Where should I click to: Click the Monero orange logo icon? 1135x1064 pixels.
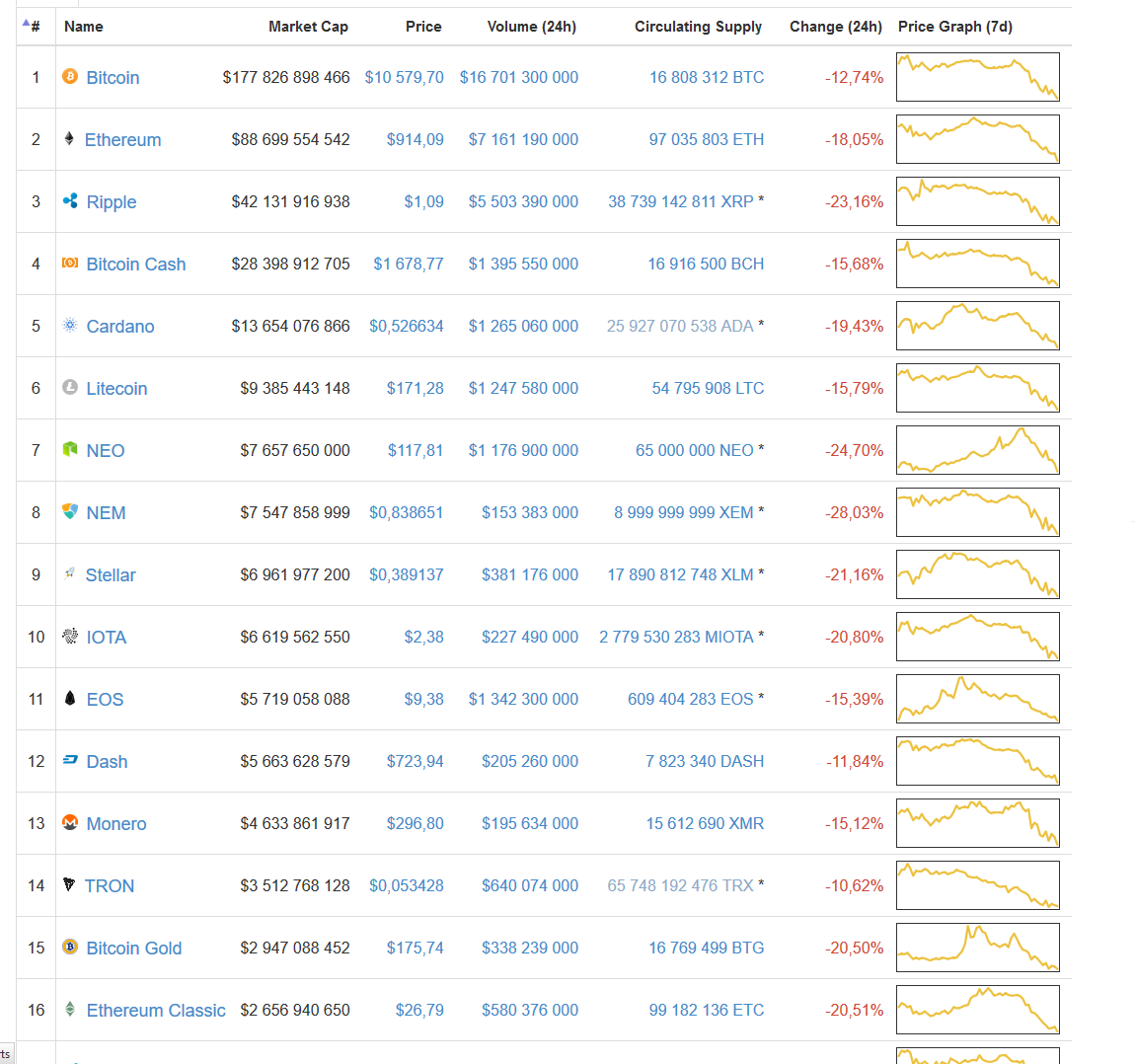pyautogui.click(x=70, y=822)
